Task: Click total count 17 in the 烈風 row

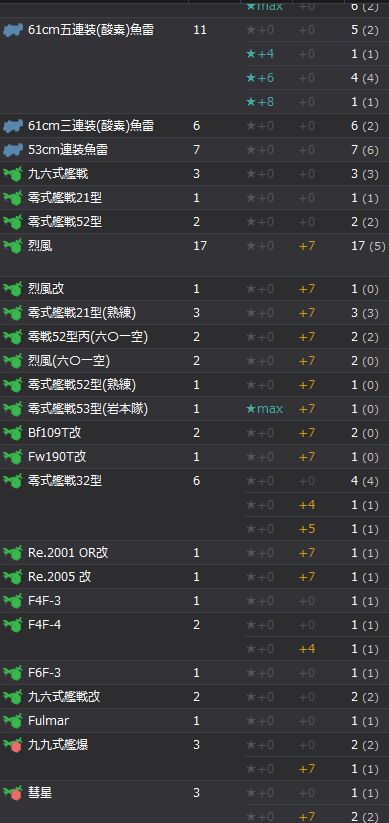Action: [x=199, y=246]
